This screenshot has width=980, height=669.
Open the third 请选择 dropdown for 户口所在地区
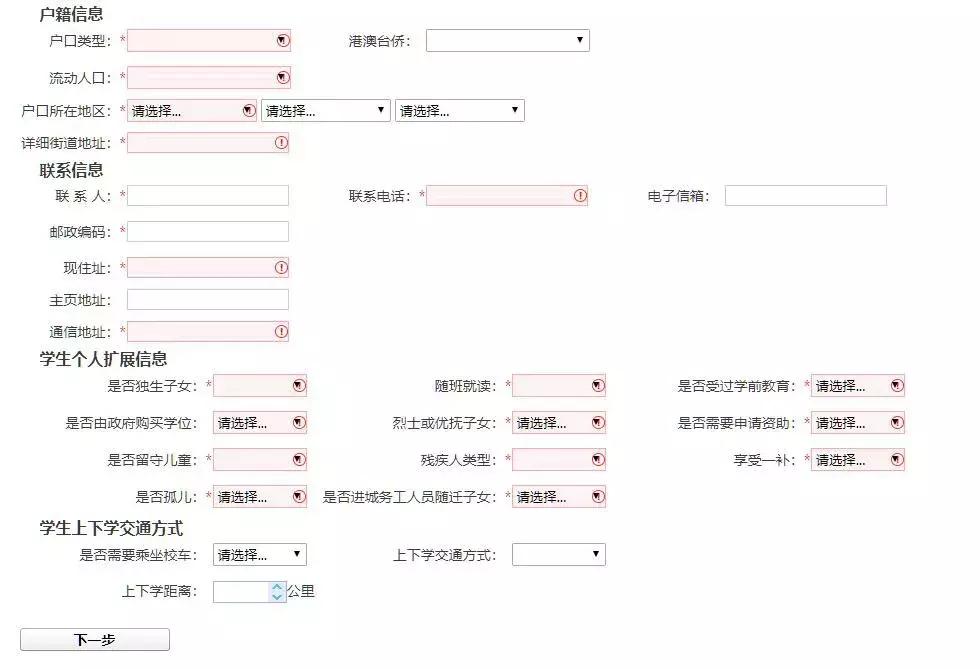(x=460, y=110)
